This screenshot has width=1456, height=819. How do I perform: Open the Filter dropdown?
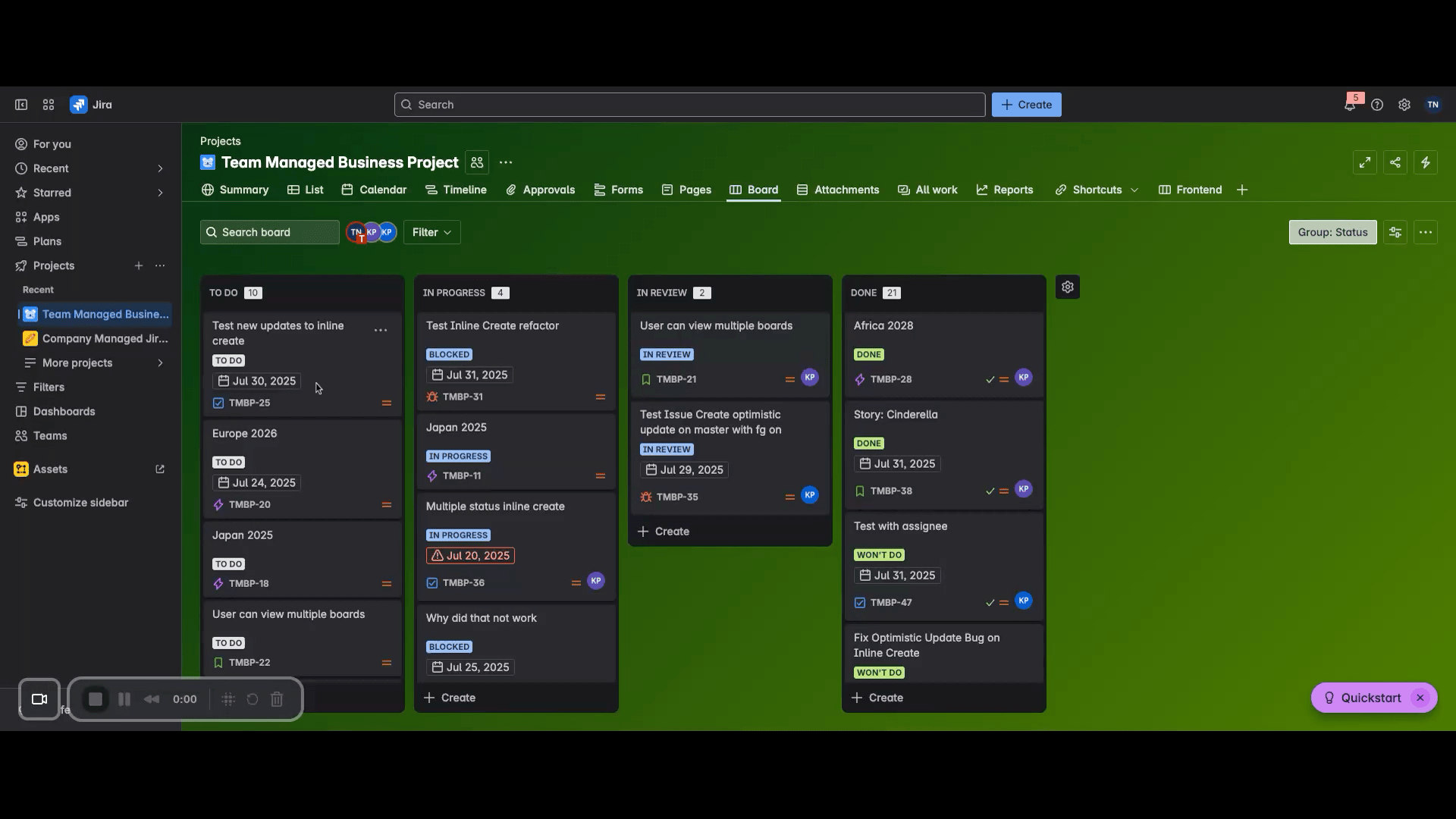pyautogui.click(x=431, y=232)
